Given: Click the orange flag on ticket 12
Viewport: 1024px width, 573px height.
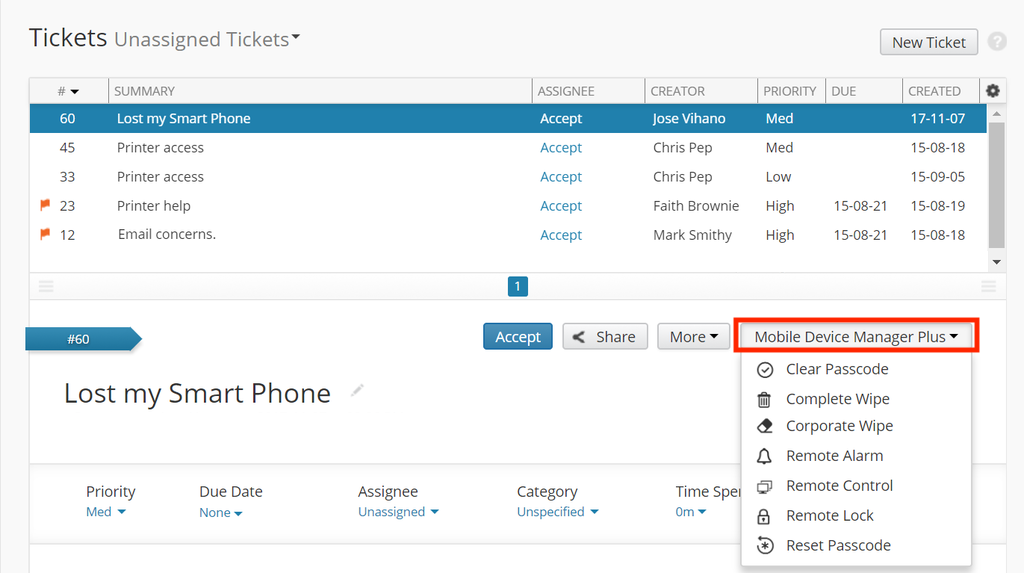Looking at the screenshot, I should point(45,234).
